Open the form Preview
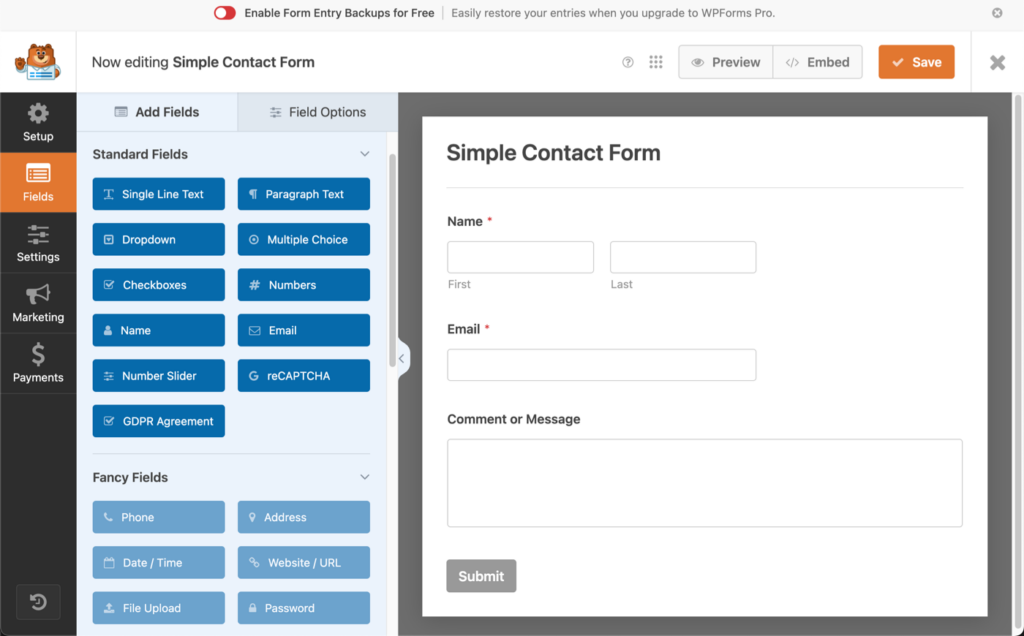 tap(725, 61)
